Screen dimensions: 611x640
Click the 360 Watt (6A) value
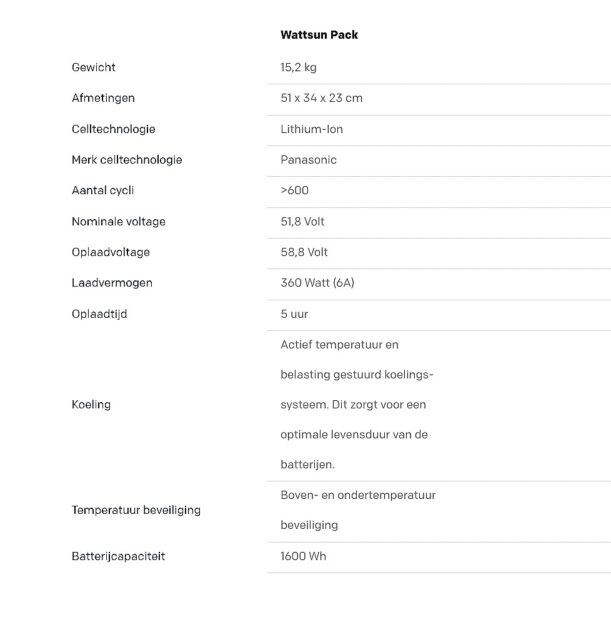318,283
